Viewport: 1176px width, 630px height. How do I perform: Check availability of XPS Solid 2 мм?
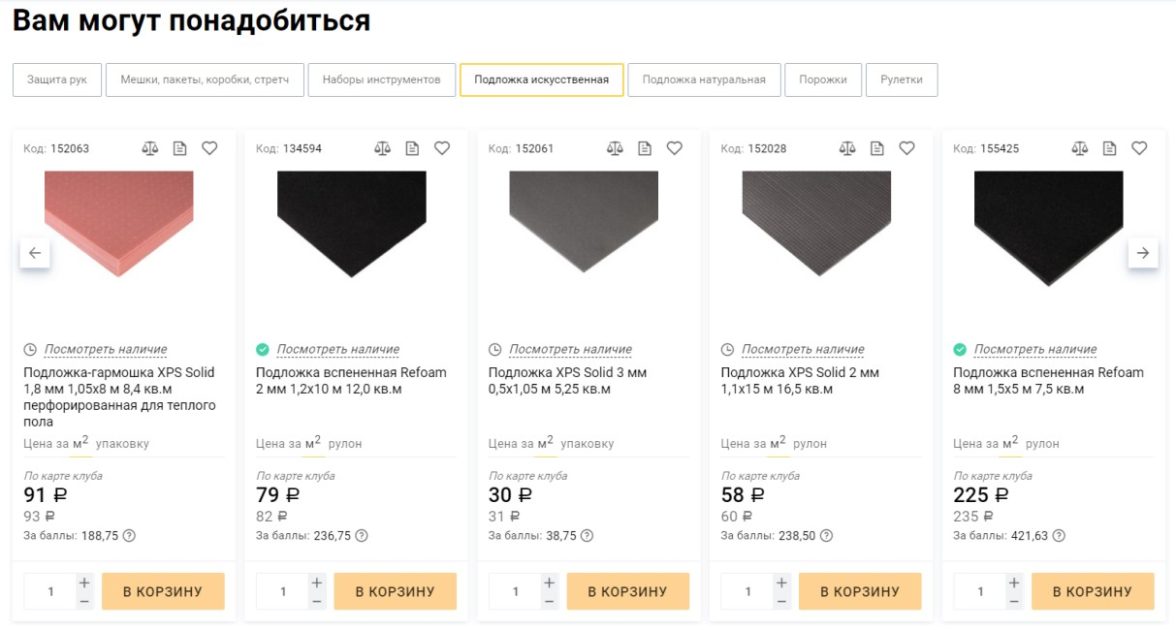803,350
